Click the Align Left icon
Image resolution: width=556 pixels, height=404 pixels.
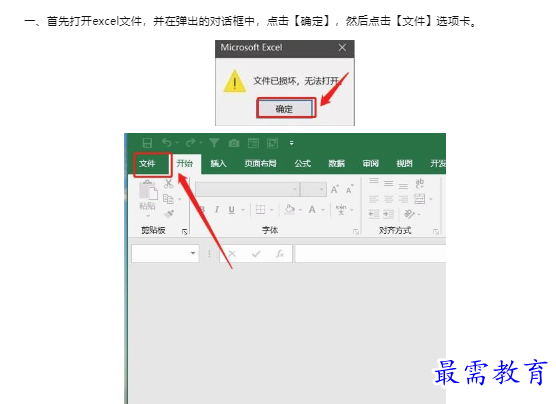374,199
